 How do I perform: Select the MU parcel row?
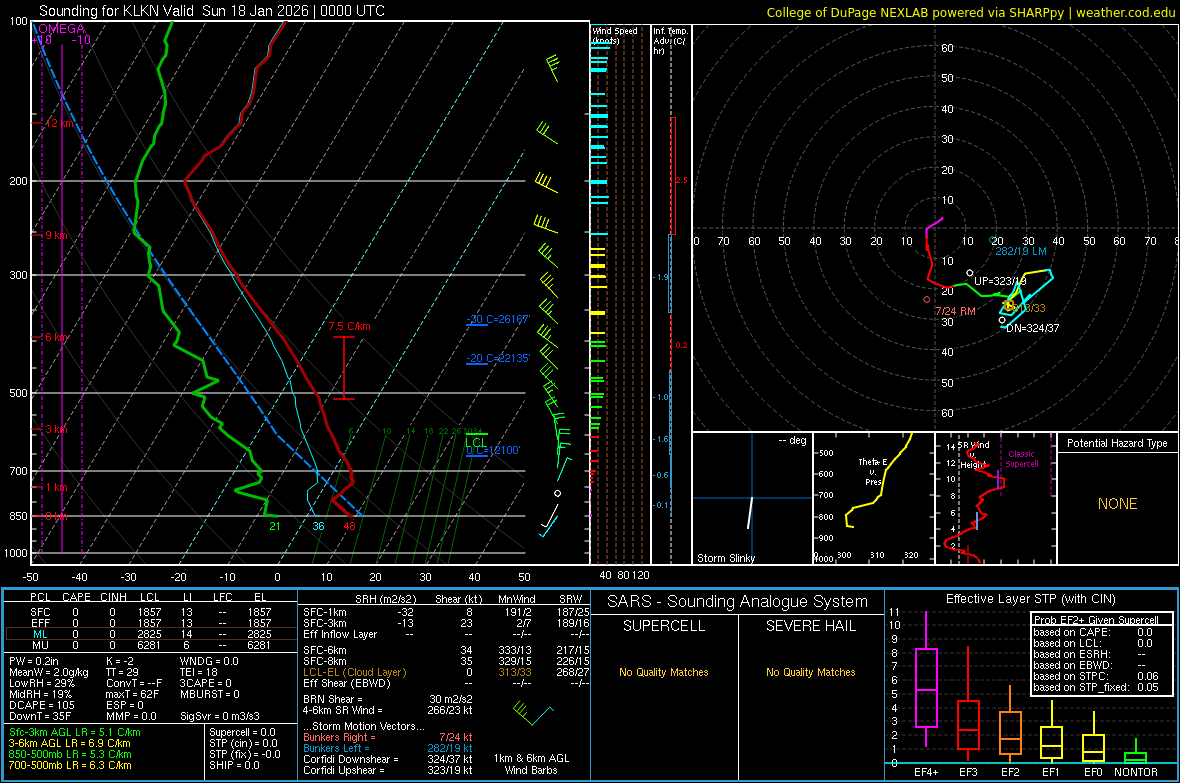click(x=149, y=645)
